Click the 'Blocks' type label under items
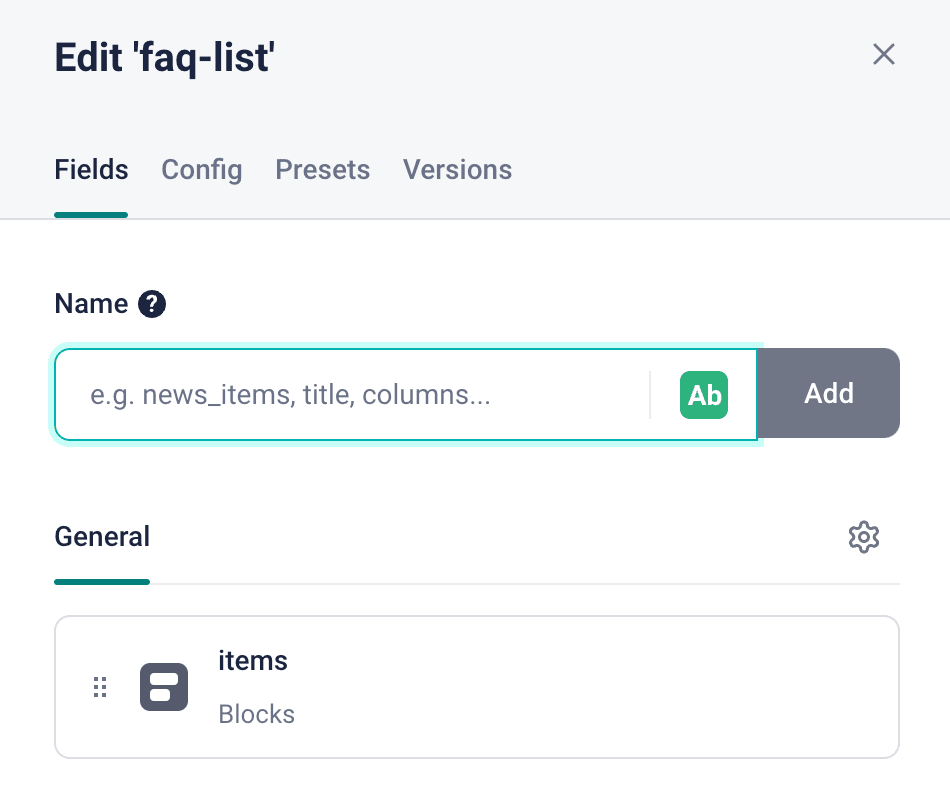This screenshot has height=796, width=950. coord(257,715)
